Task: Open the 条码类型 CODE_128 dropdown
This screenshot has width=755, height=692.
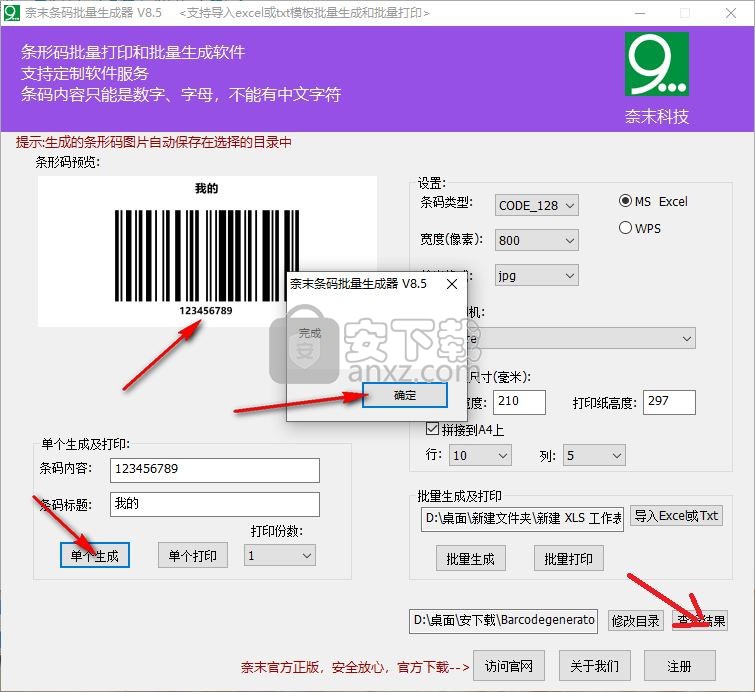Action: pos(536,206)
